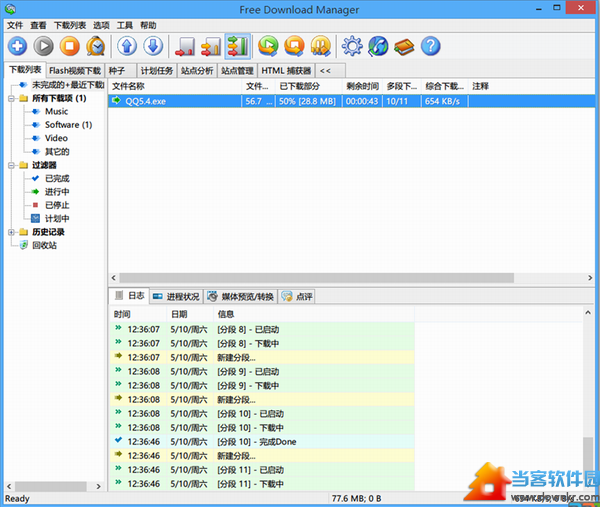Image resolution: width=600 pixels, height=507 pixels.
Task: Click the << tab scroll button
Action: tap(325, 71)
